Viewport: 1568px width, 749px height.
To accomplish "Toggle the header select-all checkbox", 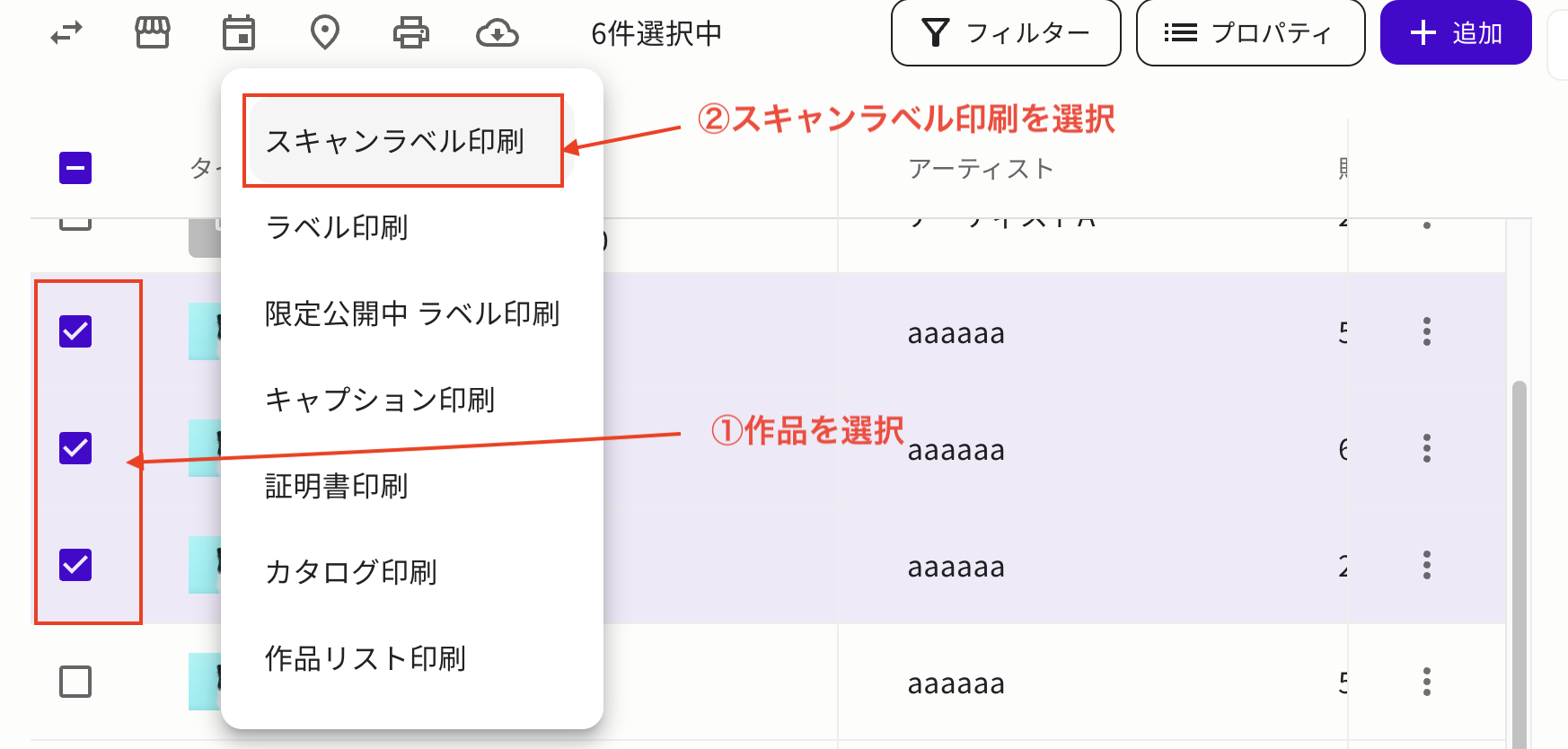I will [x=75, y=168].
